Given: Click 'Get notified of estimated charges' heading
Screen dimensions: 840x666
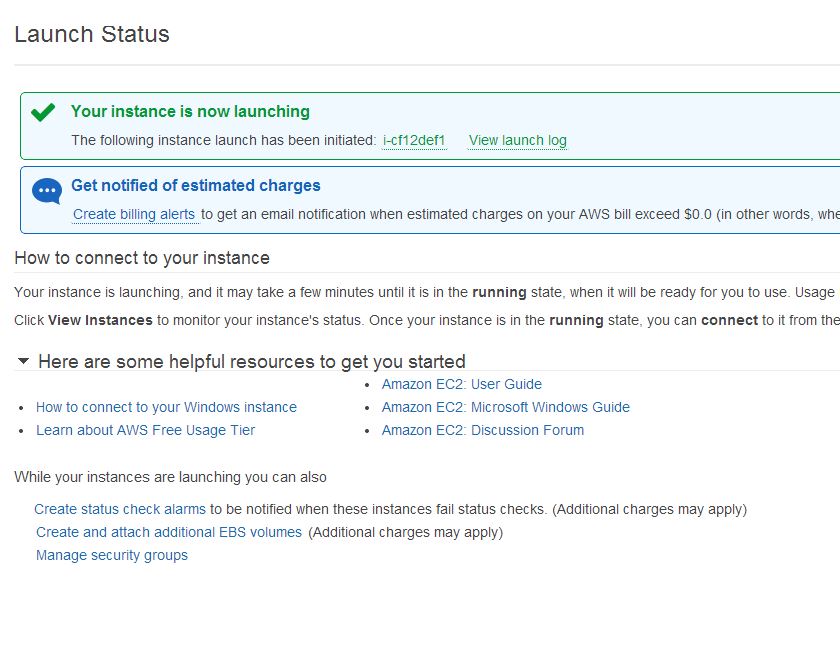Looking at the screenshot, I should click(x=195, y=186).
